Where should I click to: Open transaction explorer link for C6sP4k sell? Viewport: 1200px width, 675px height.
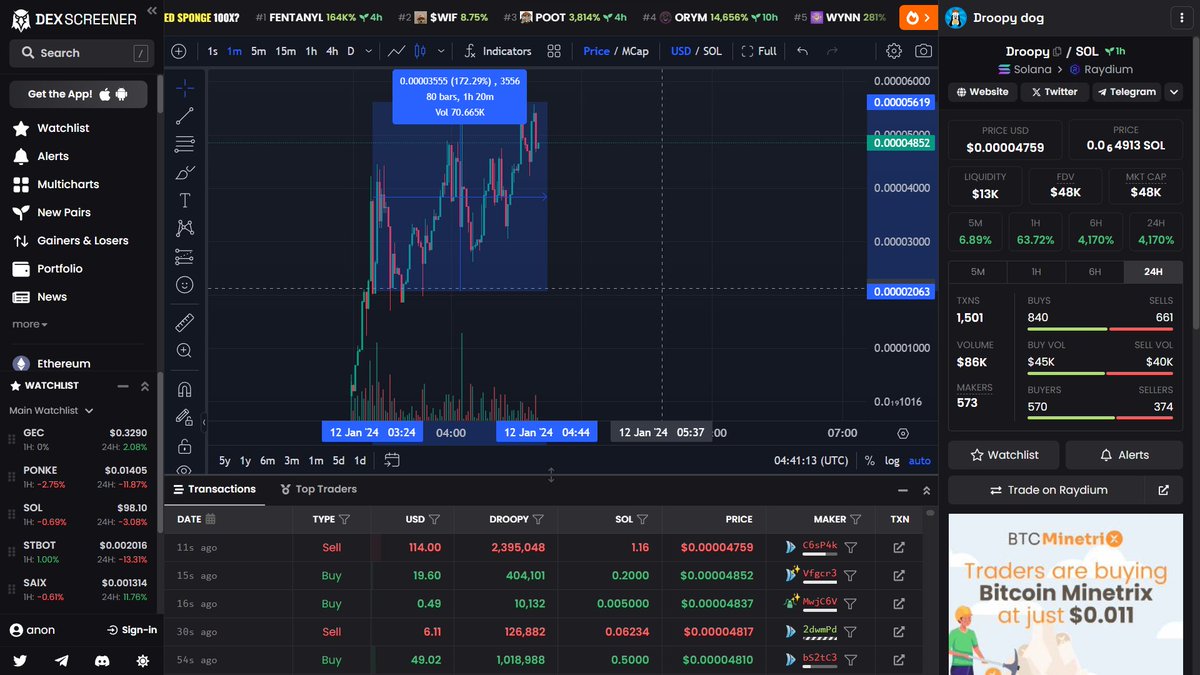tap(898, 547)
